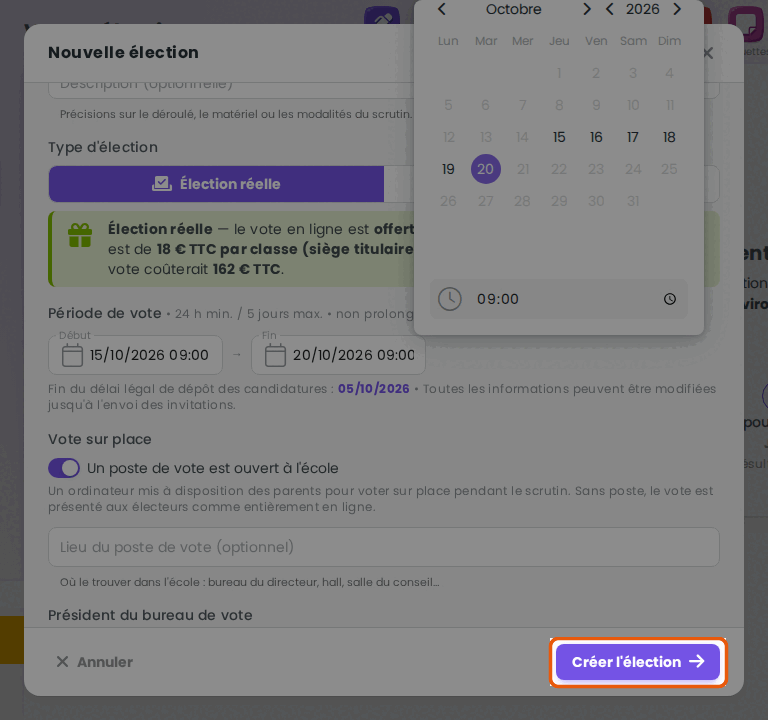Go to previous month in calendar
This screenshot has width=768, height=720.
(x=442, y=9)
